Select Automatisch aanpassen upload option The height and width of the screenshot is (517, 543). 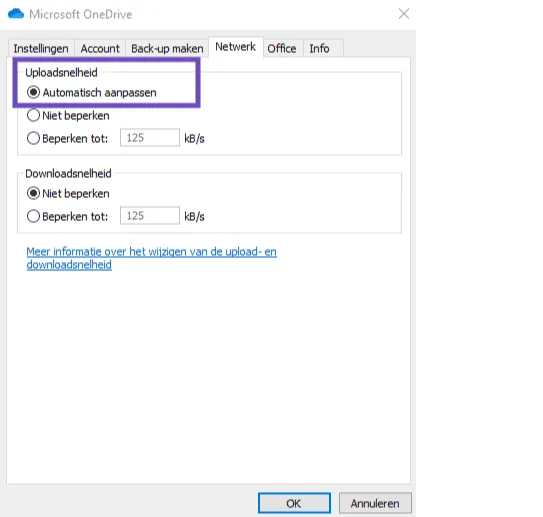click(x=91, y=92)
